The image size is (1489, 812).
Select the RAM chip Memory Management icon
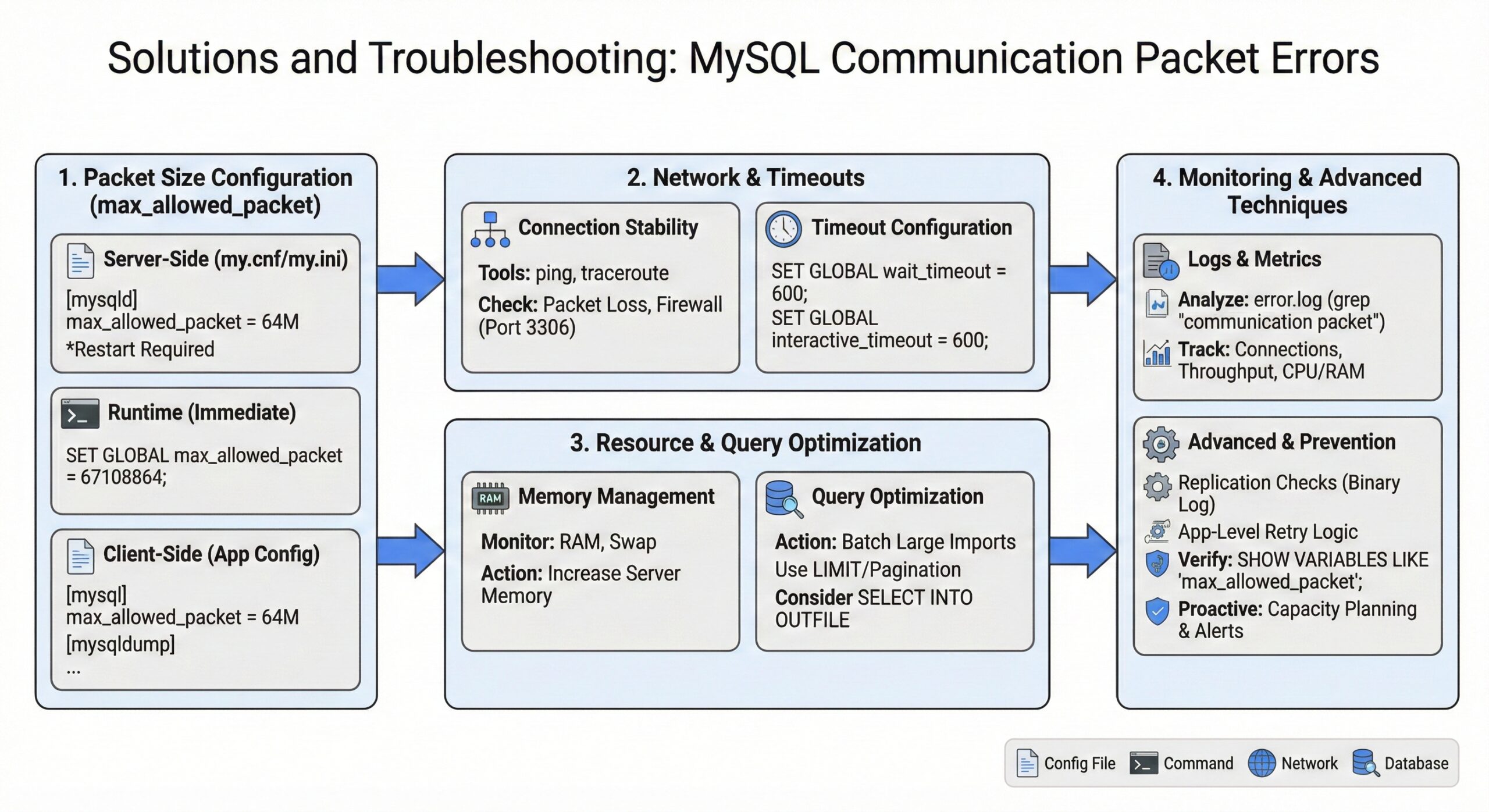click(491, 497)
